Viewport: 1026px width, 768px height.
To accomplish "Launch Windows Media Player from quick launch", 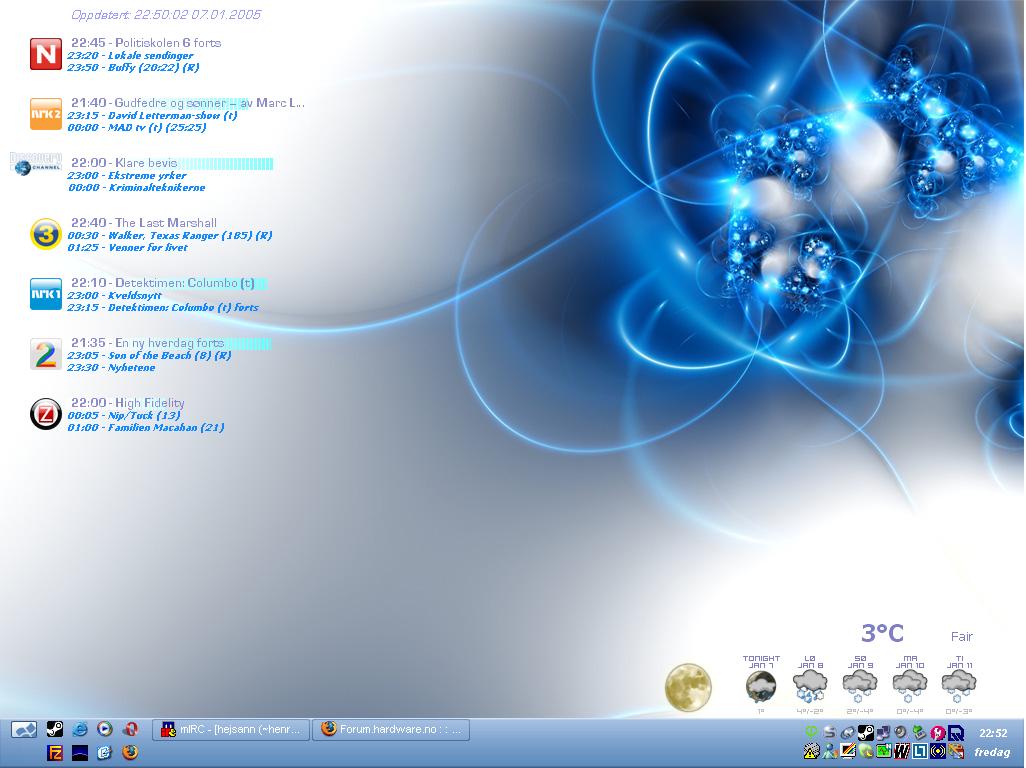I will (104, 730).
